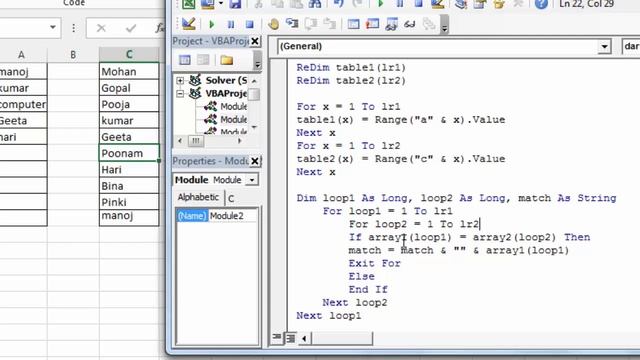Image resolution: width=640 pixels, height=360 pixels.
Task: Click Project tree horizontal scroll left arrow
Action: tap(180, 141)
